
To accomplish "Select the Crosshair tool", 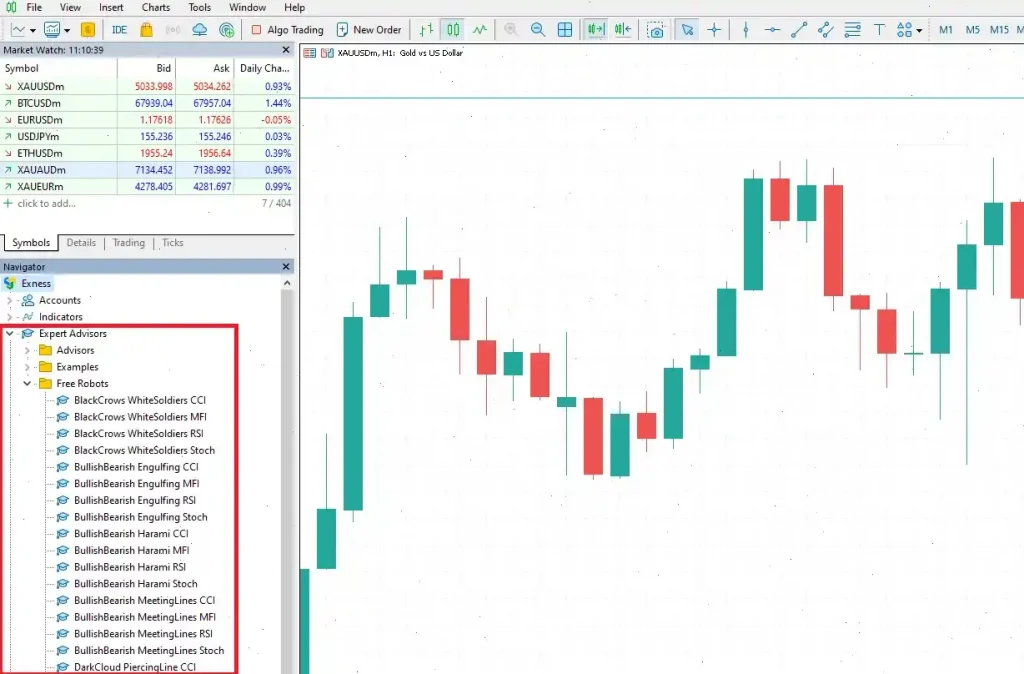I will [714, 29].
